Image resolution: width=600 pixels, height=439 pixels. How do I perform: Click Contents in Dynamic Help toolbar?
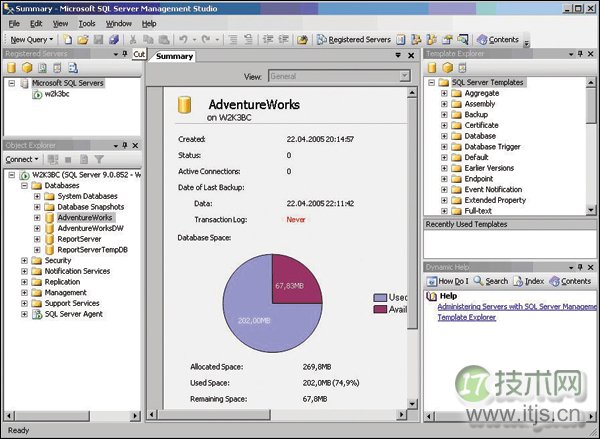click(x=570, y=281)
